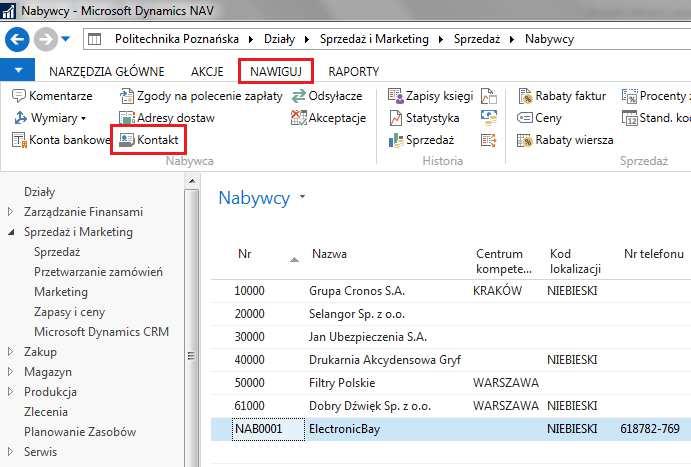This screenshot has width=691, height=467.
Task: Sort by the Nr column header
Action: pos(245,254)
